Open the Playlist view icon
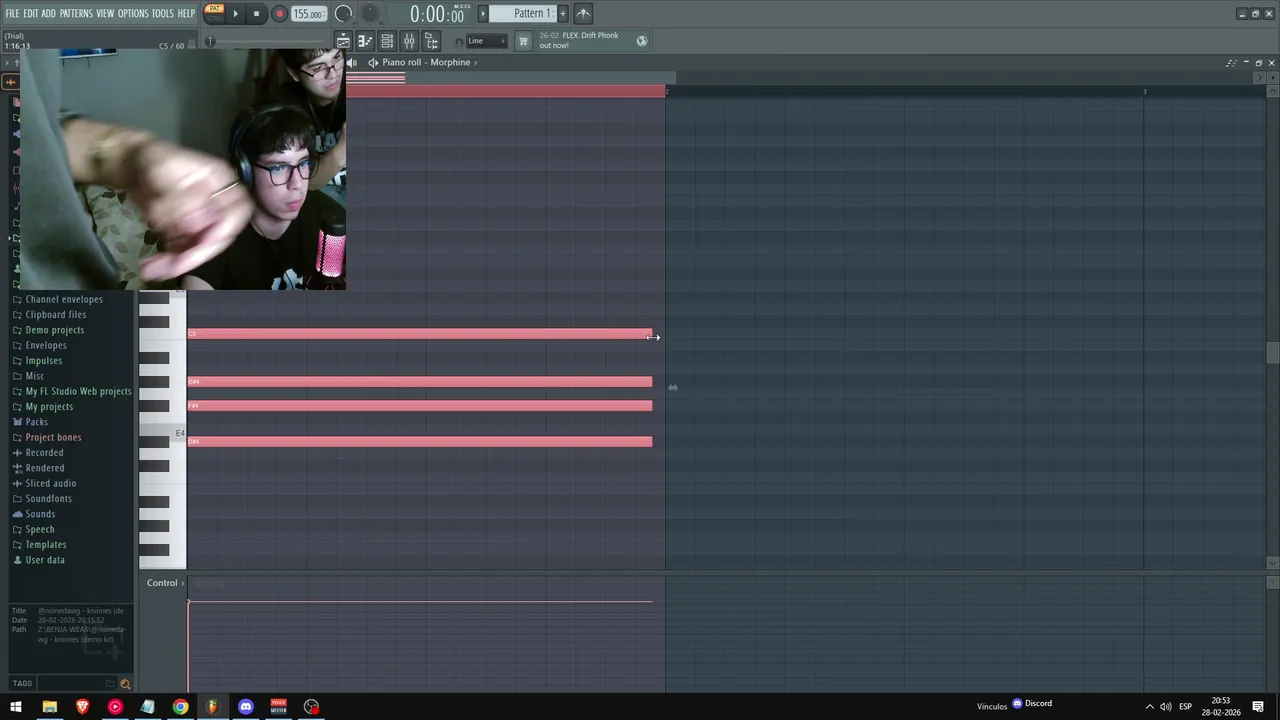1280x720 pixels. (x=343, y=41)
